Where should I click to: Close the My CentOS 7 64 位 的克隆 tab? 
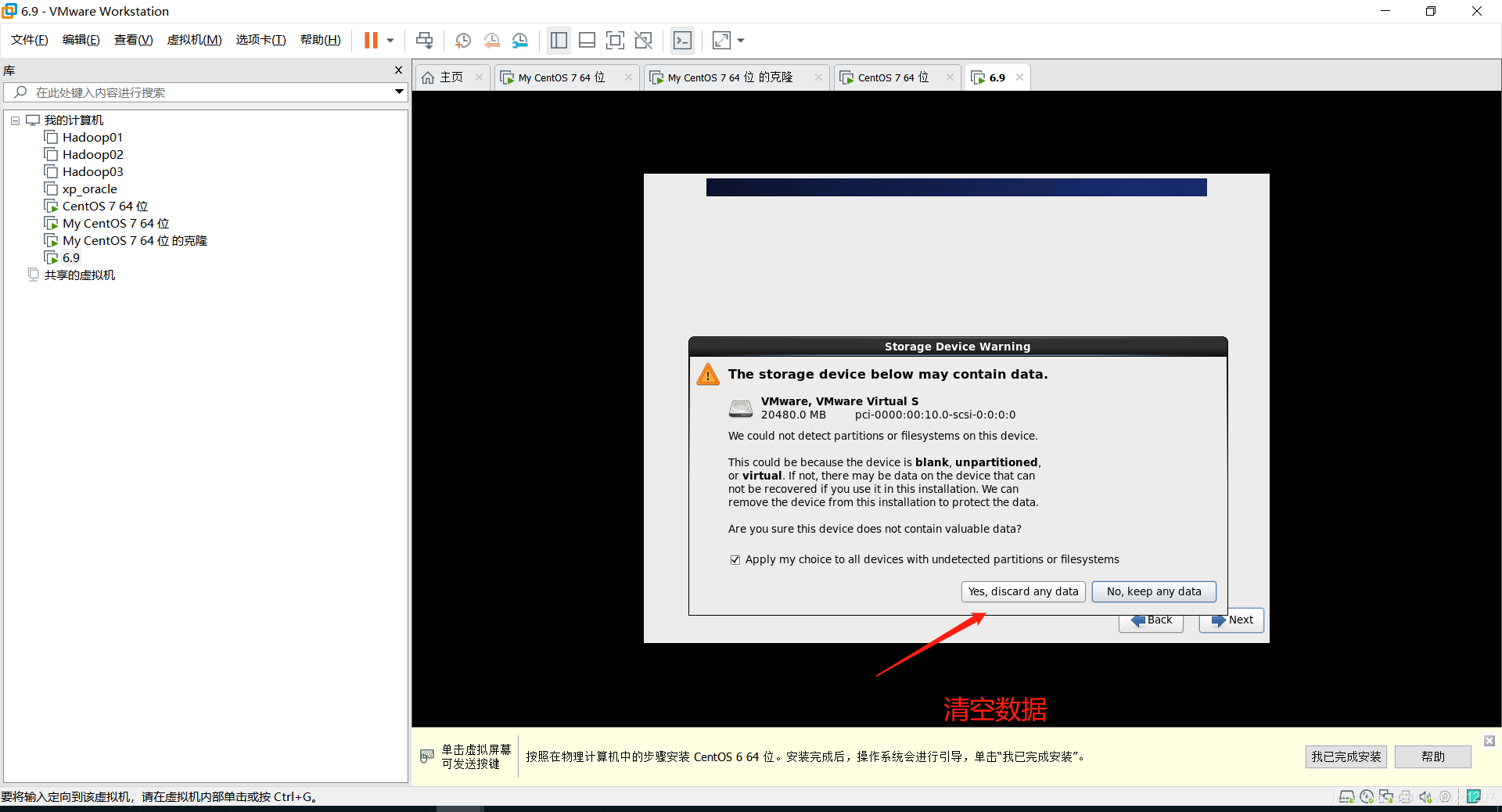pos(818,77)
